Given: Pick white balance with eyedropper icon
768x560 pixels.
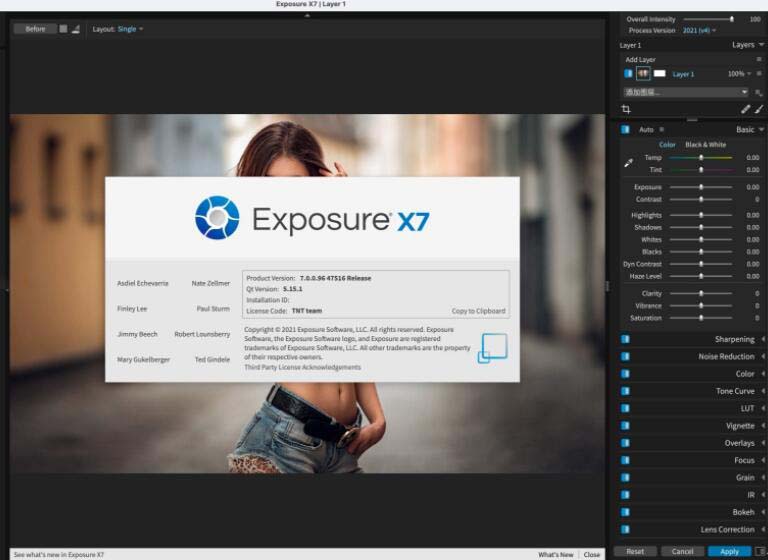Looking at the screenshot, I should (x=628, y=163).
